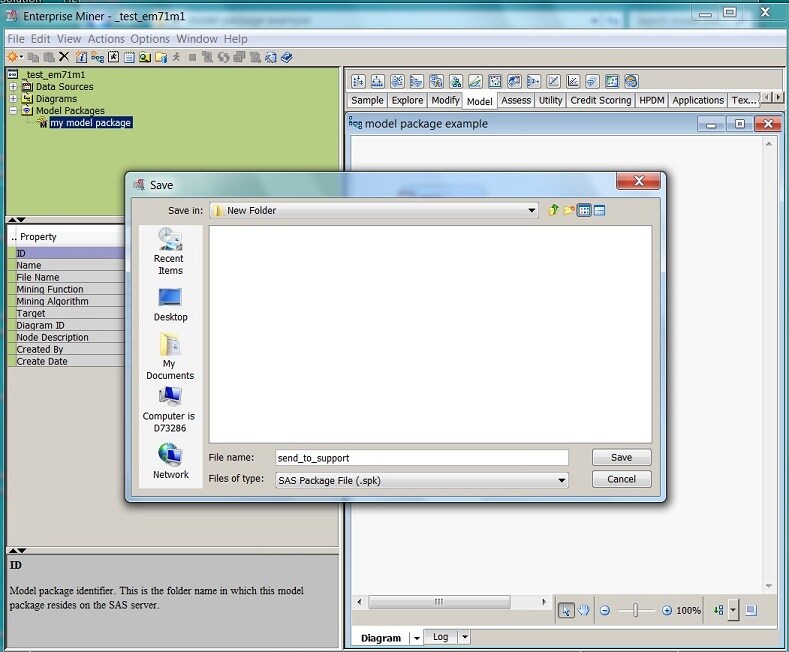This screenshot has width=789, height=652.
Task: Toggle the details view button
Action: pyautogui.click(x=600, y=210)
